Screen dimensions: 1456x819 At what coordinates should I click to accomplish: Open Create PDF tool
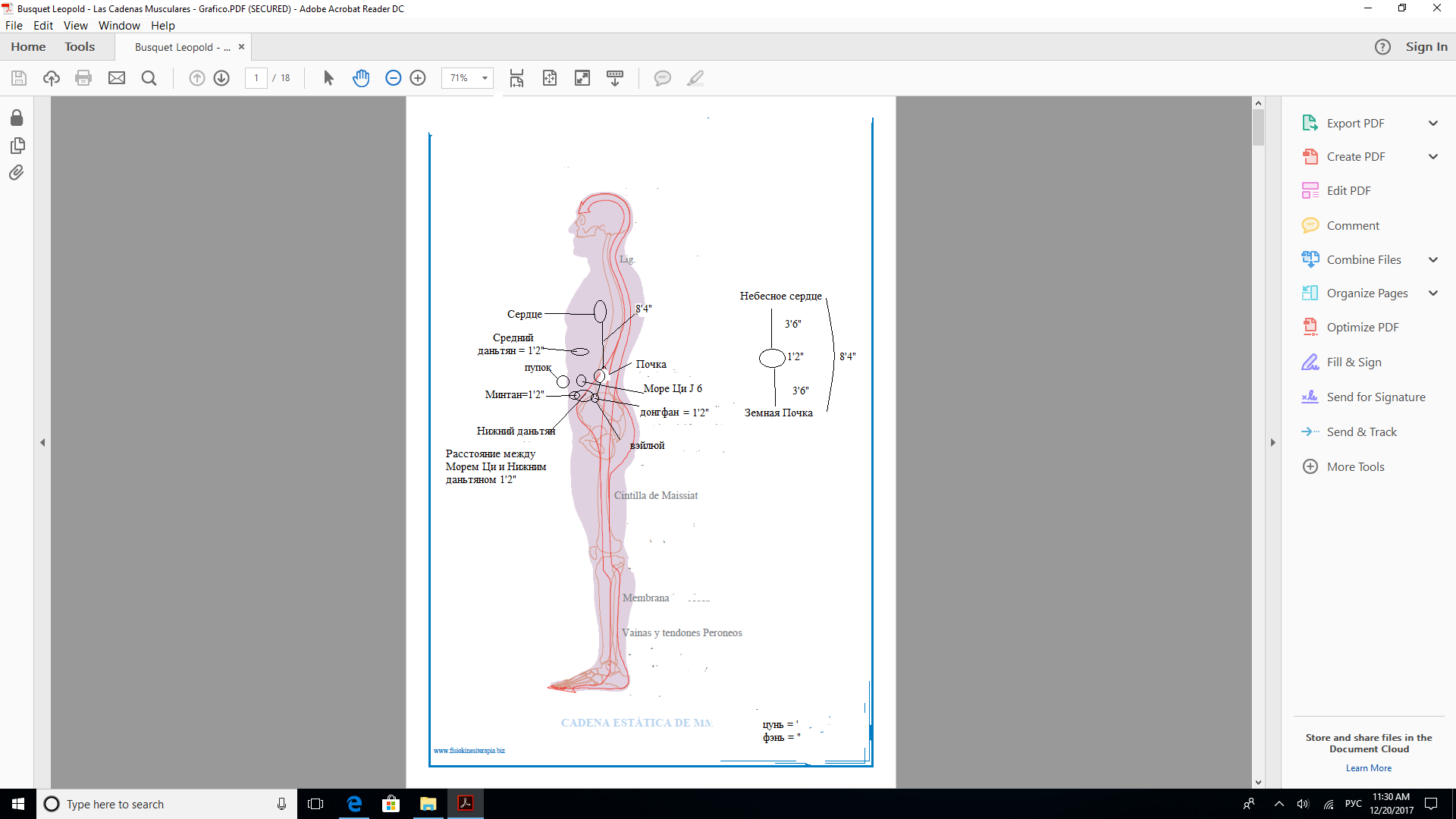tap(1355, 156)
